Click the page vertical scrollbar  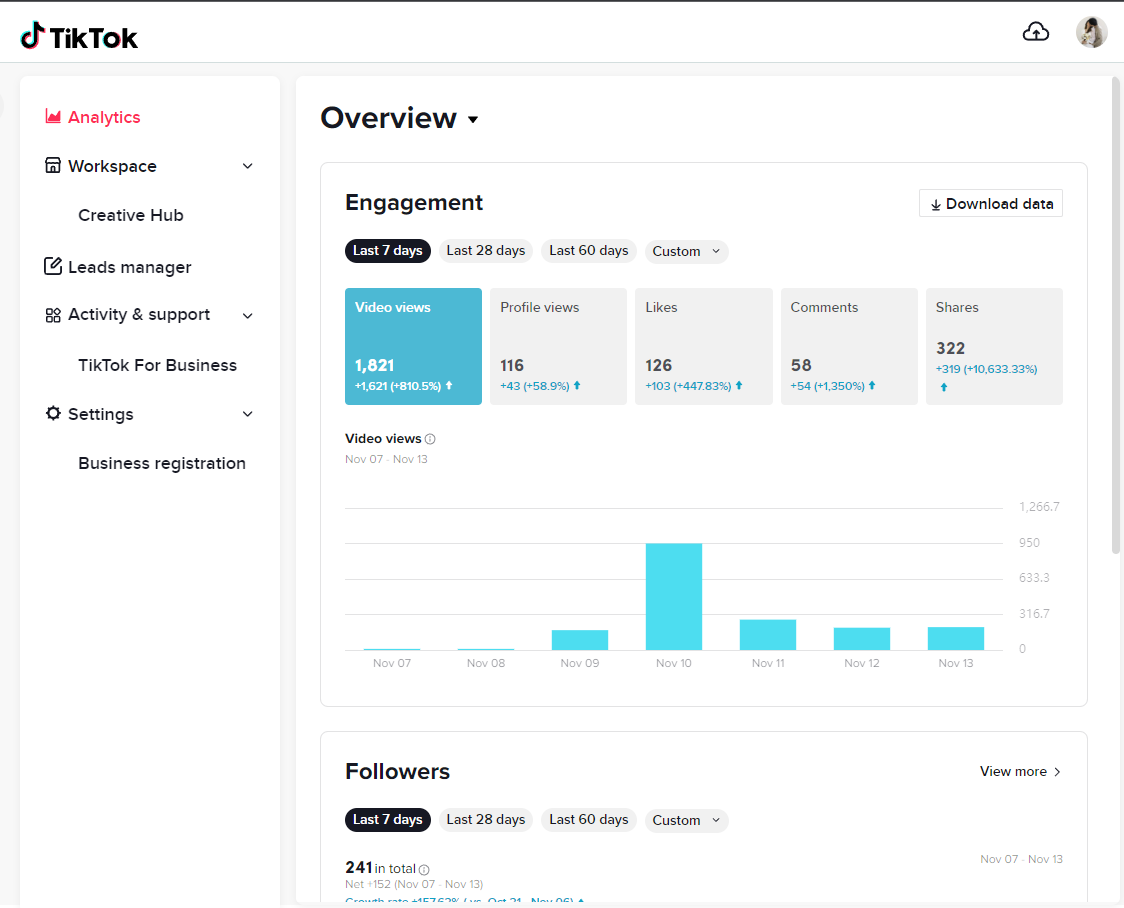pos(1115,315)
